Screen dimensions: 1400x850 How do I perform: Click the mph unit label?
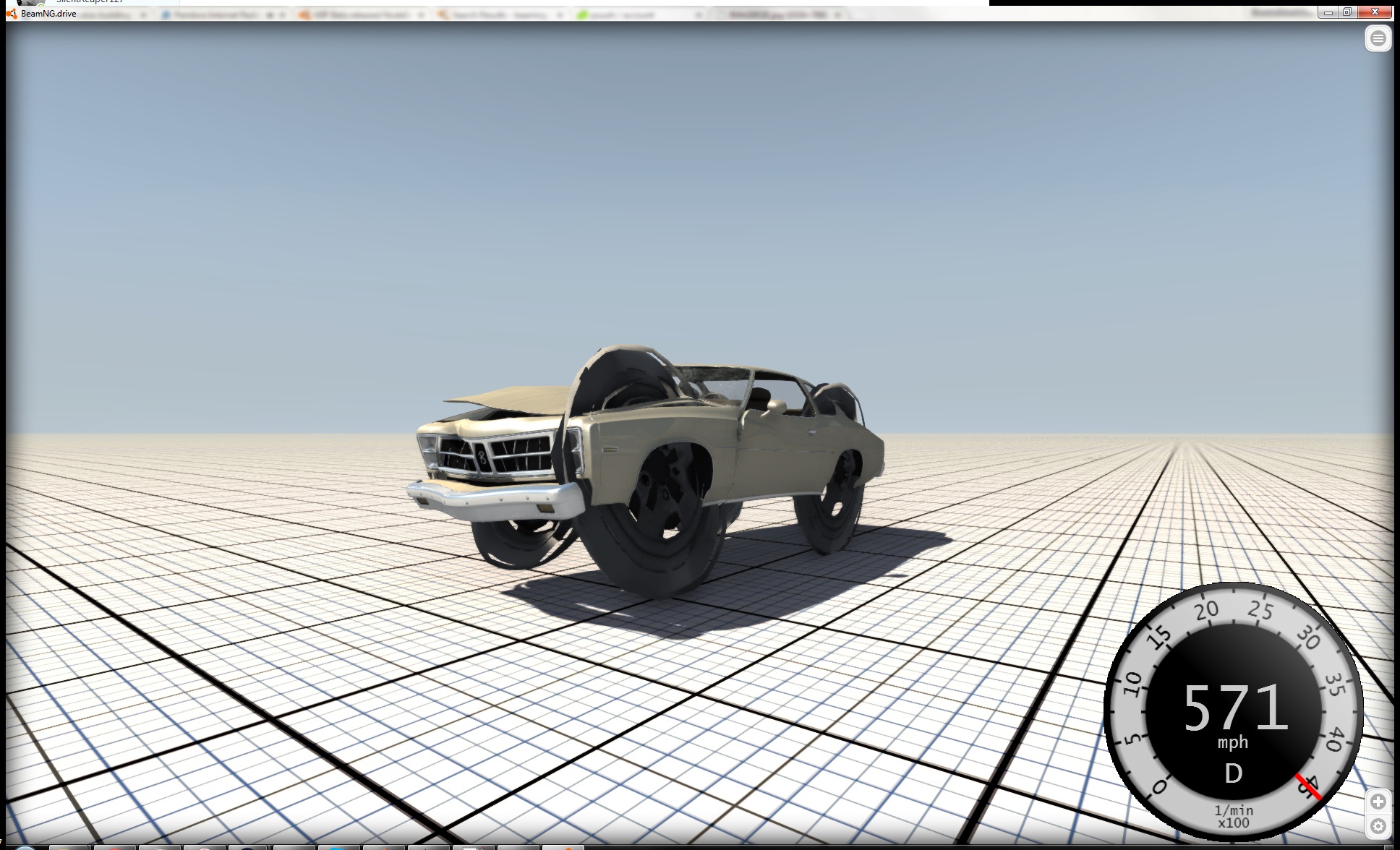pos(1233,742)
